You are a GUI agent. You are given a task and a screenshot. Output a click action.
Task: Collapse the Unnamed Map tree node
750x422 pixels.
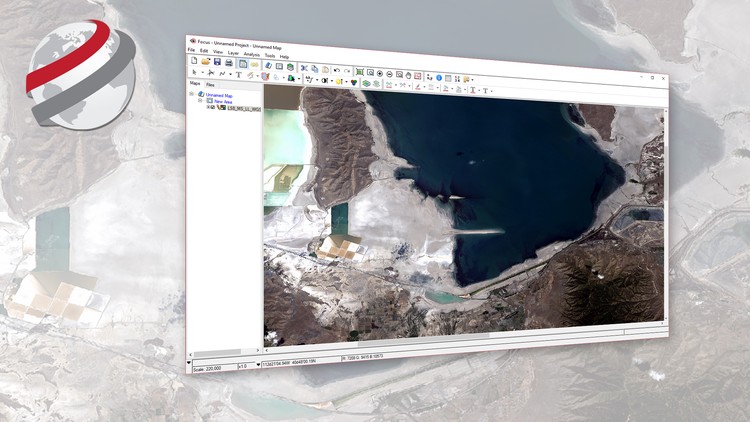pyautogui.click(x=191, y=94)
